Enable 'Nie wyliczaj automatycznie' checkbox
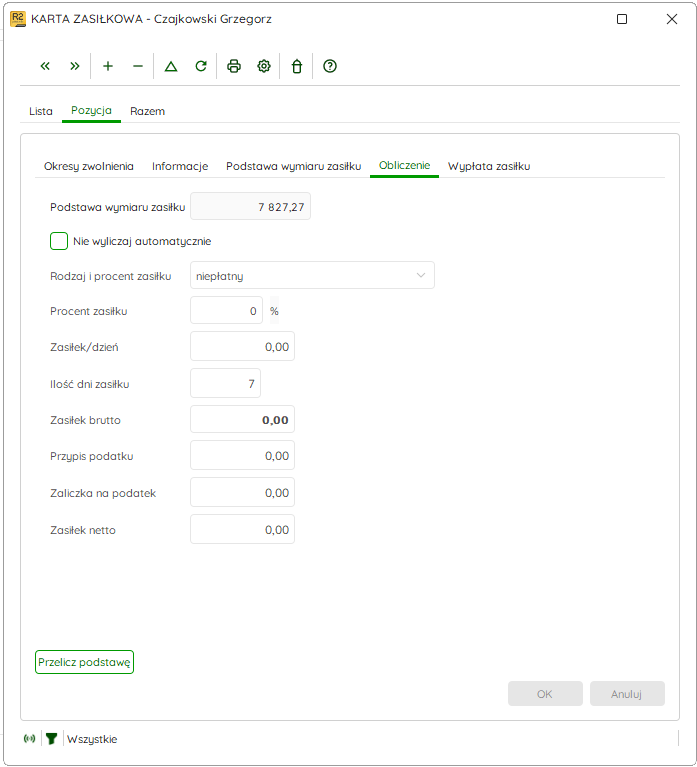Image resolution: width=697 pixels, height=767 pixels. pos(59,241)
